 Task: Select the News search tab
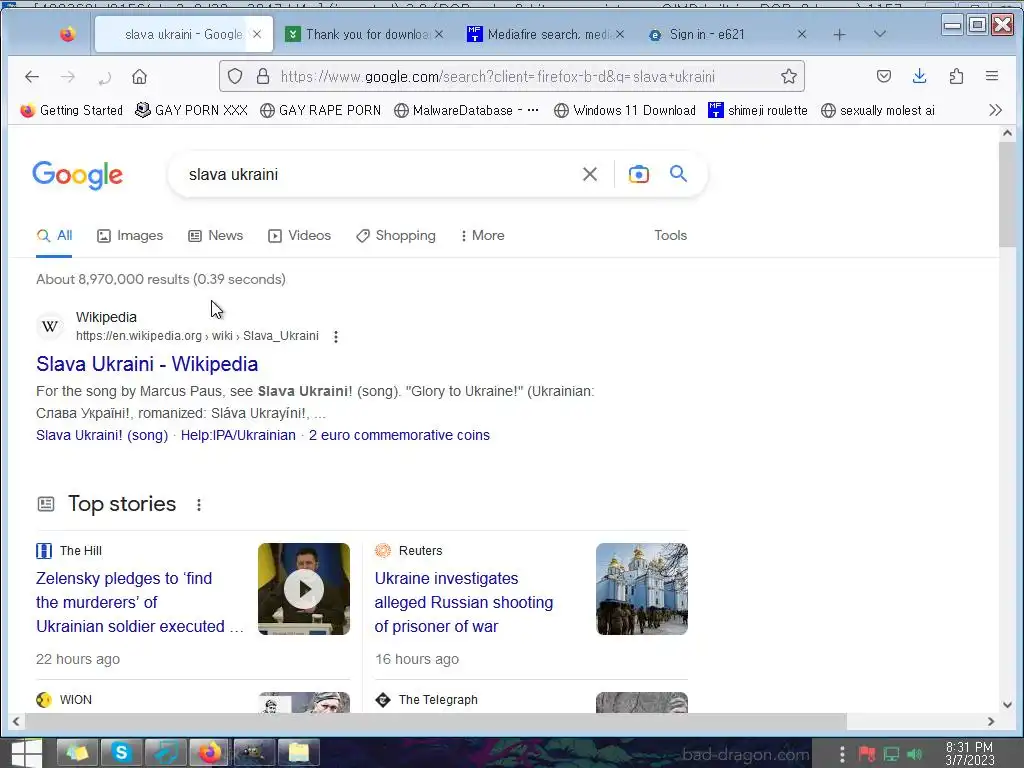coord(216,236)
